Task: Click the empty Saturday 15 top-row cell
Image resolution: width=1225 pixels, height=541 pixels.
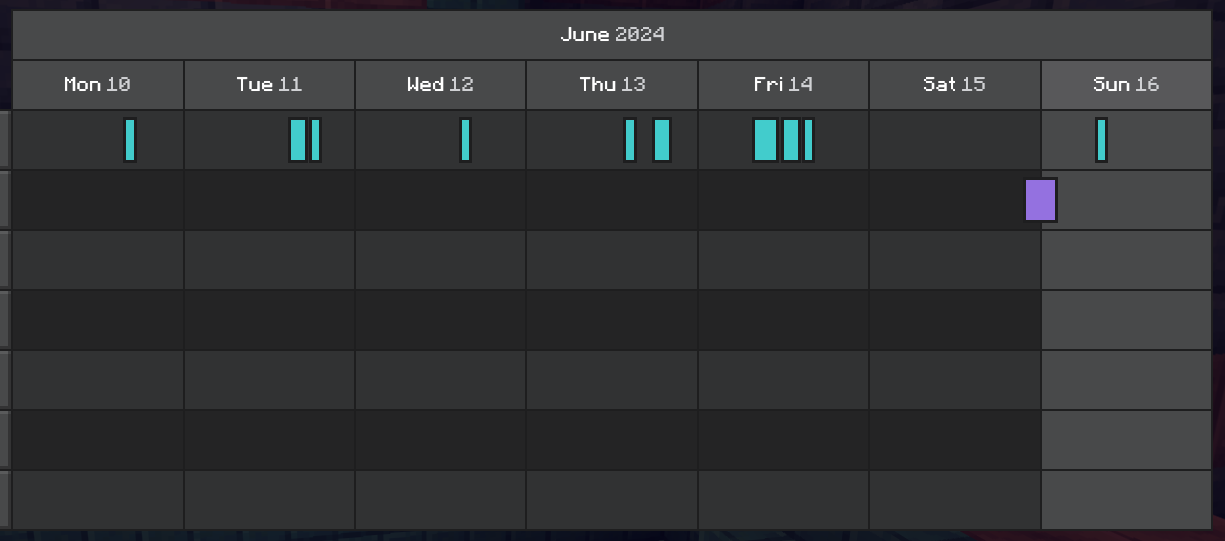Action: point(954,140)
